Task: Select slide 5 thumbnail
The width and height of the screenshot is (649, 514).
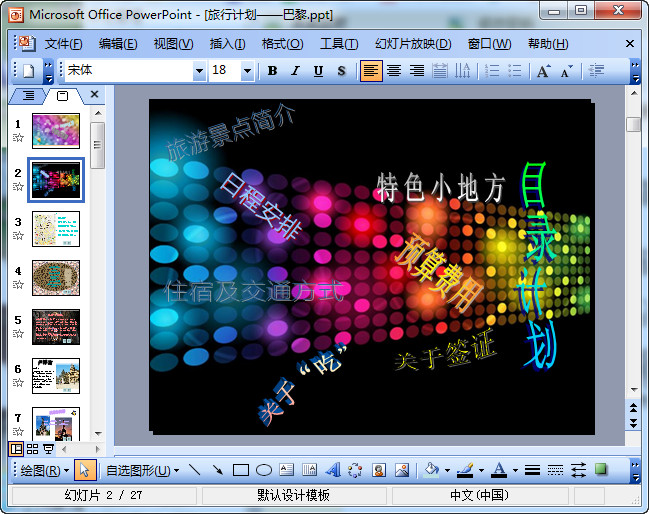Action: pos(56,327)
